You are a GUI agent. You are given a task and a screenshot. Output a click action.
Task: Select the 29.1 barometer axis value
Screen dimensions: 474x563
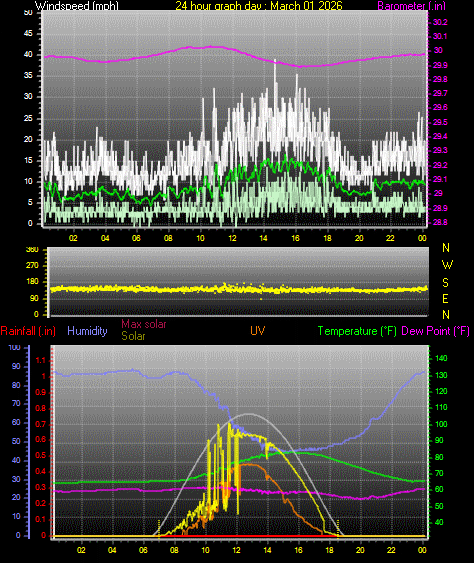click(x=440, y=179)
